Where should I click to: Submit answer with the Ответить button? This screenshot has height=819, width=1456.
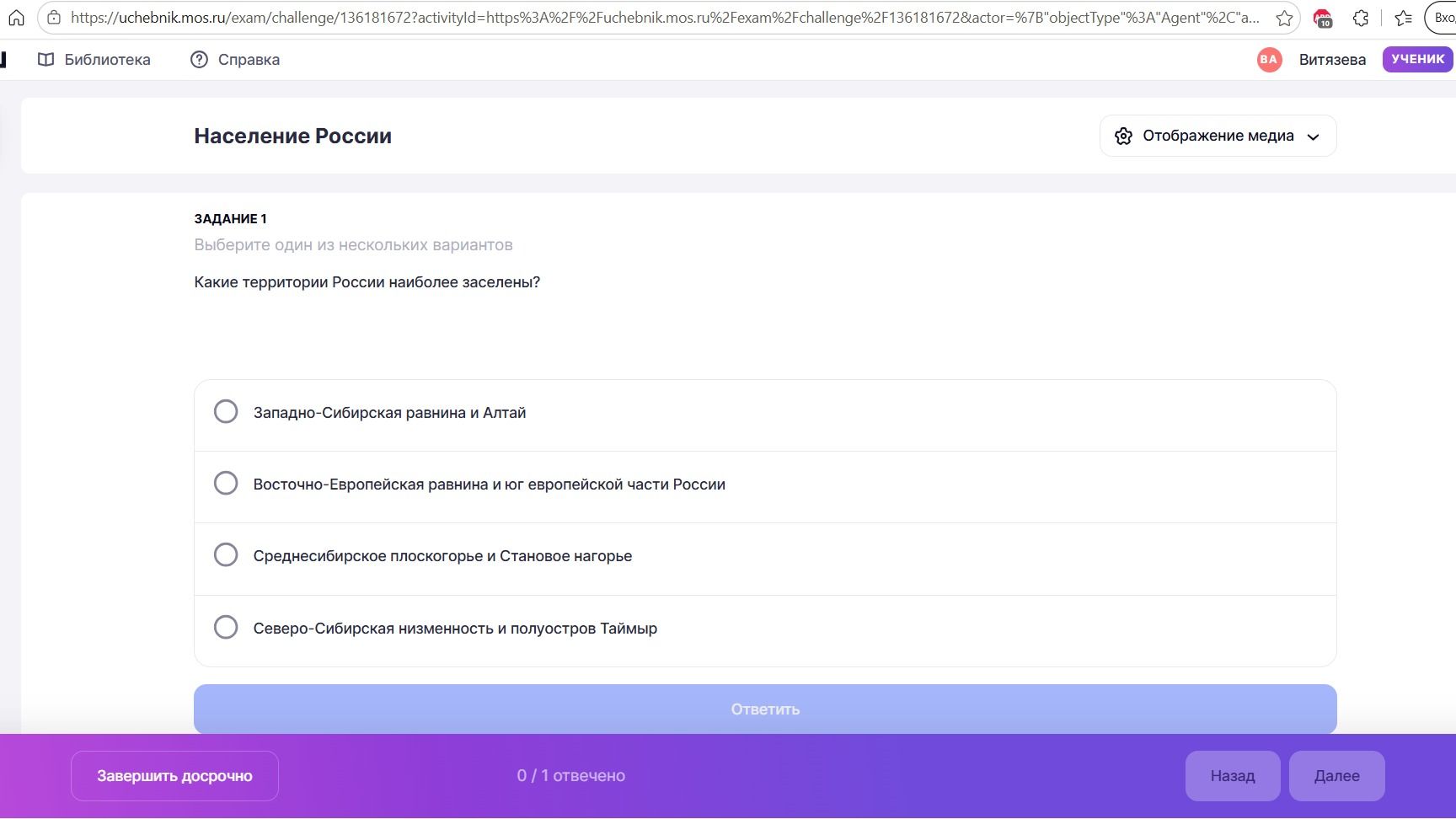coord(765,709)
